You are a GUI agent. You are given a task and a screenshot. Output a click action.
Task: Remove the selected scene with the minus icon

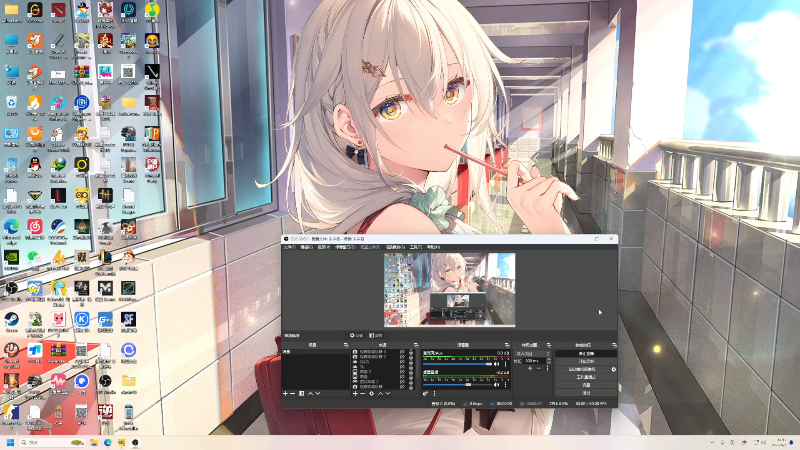(x=292, y=393)
